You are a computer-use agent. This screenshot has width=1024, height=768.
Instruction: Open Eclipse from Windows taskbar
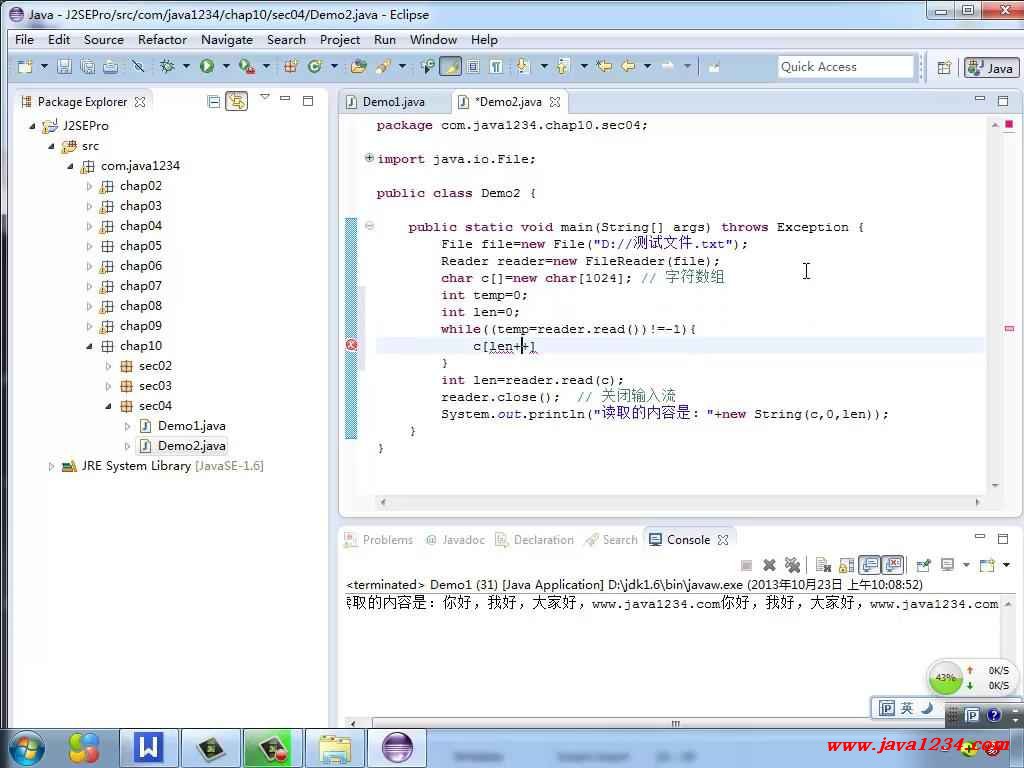[x=397, y=748]
